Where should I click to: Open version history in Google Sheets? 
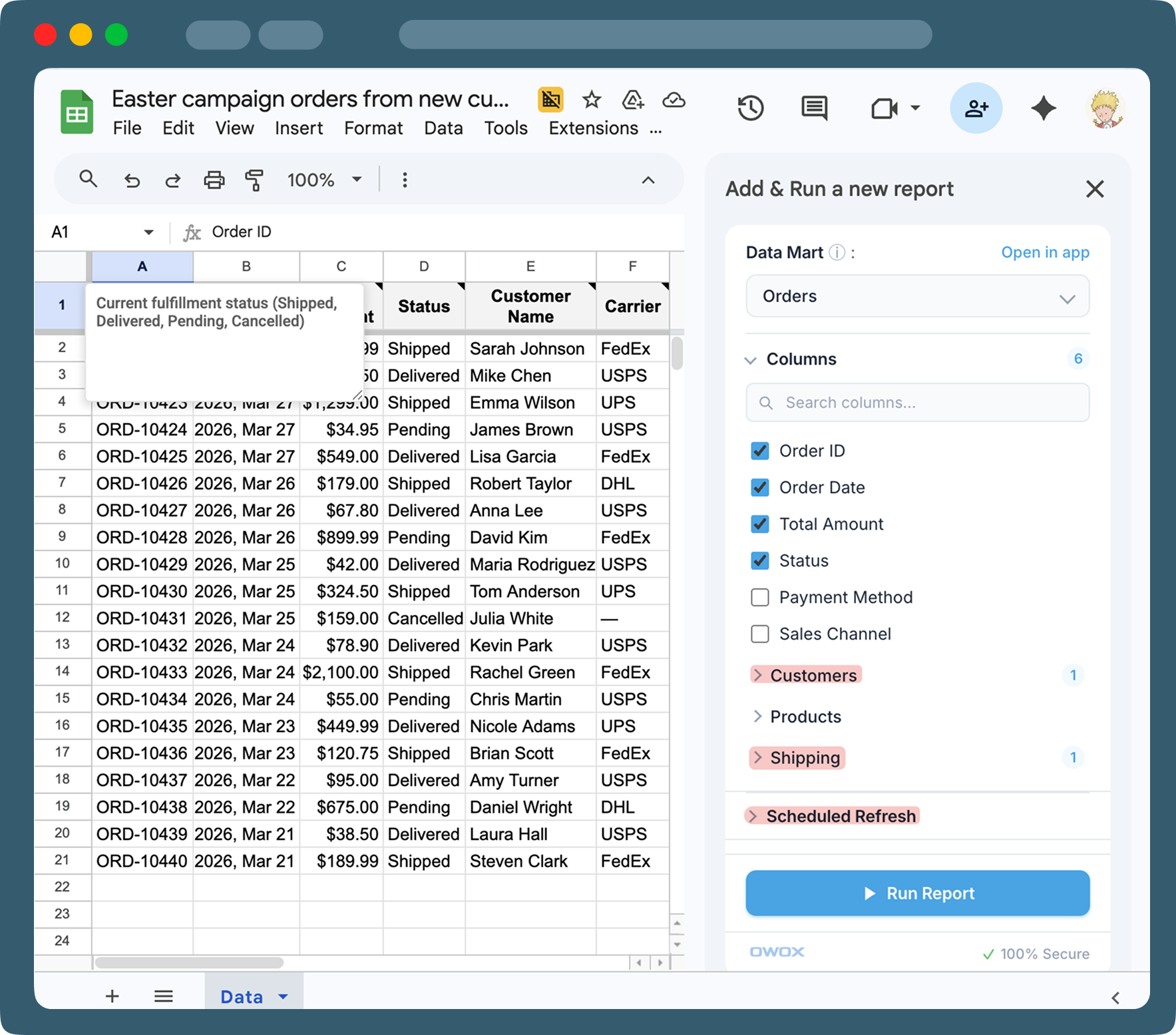point(751,108)
